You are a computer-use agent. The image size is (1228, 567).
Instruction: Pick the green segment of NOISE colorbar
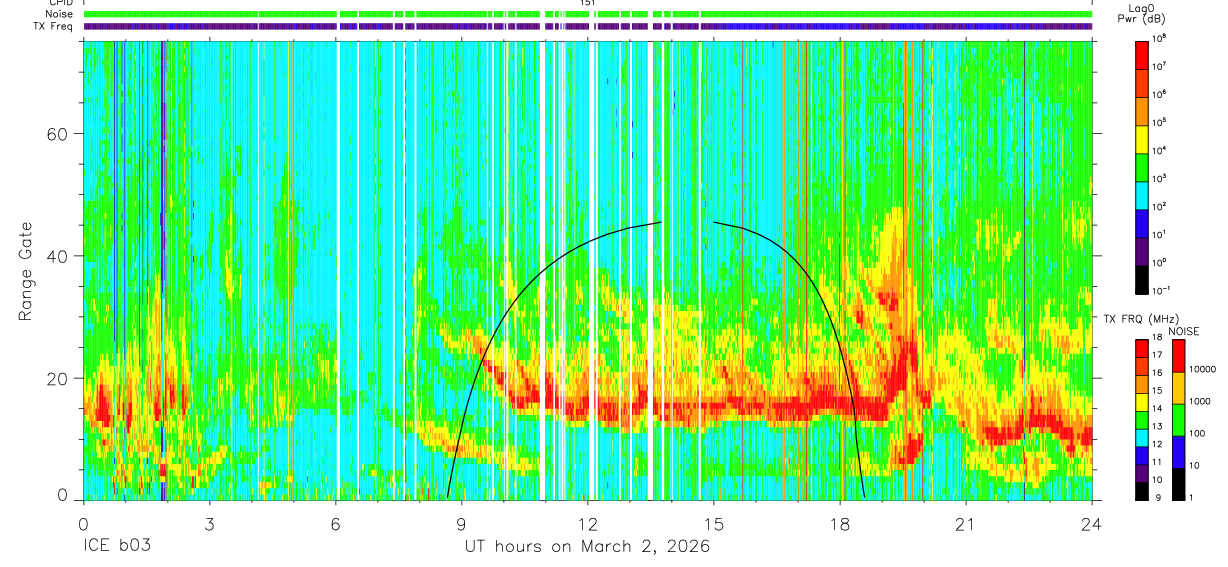[1178, 419]
